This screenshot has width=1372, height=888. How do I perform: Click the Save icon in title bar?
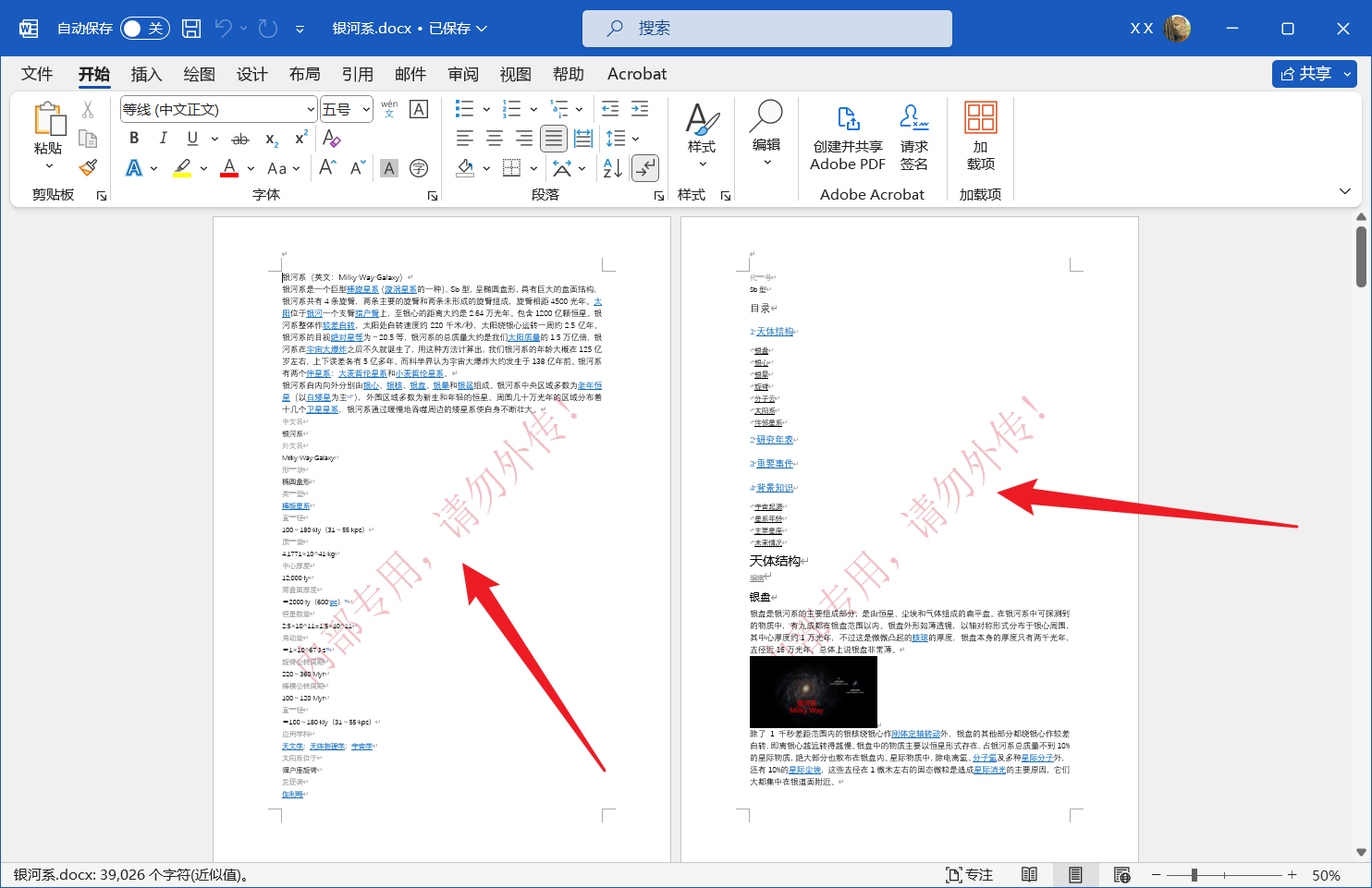(x=191, y=29)
